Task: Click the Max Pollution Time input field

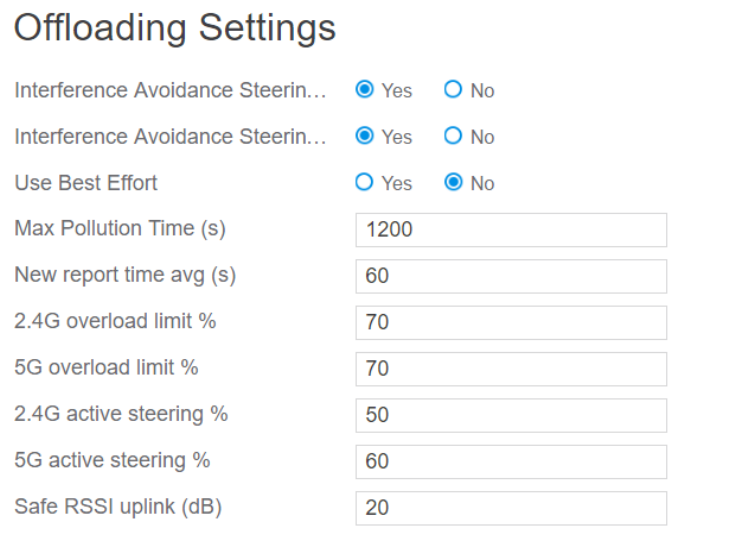Action: (510, 230)
